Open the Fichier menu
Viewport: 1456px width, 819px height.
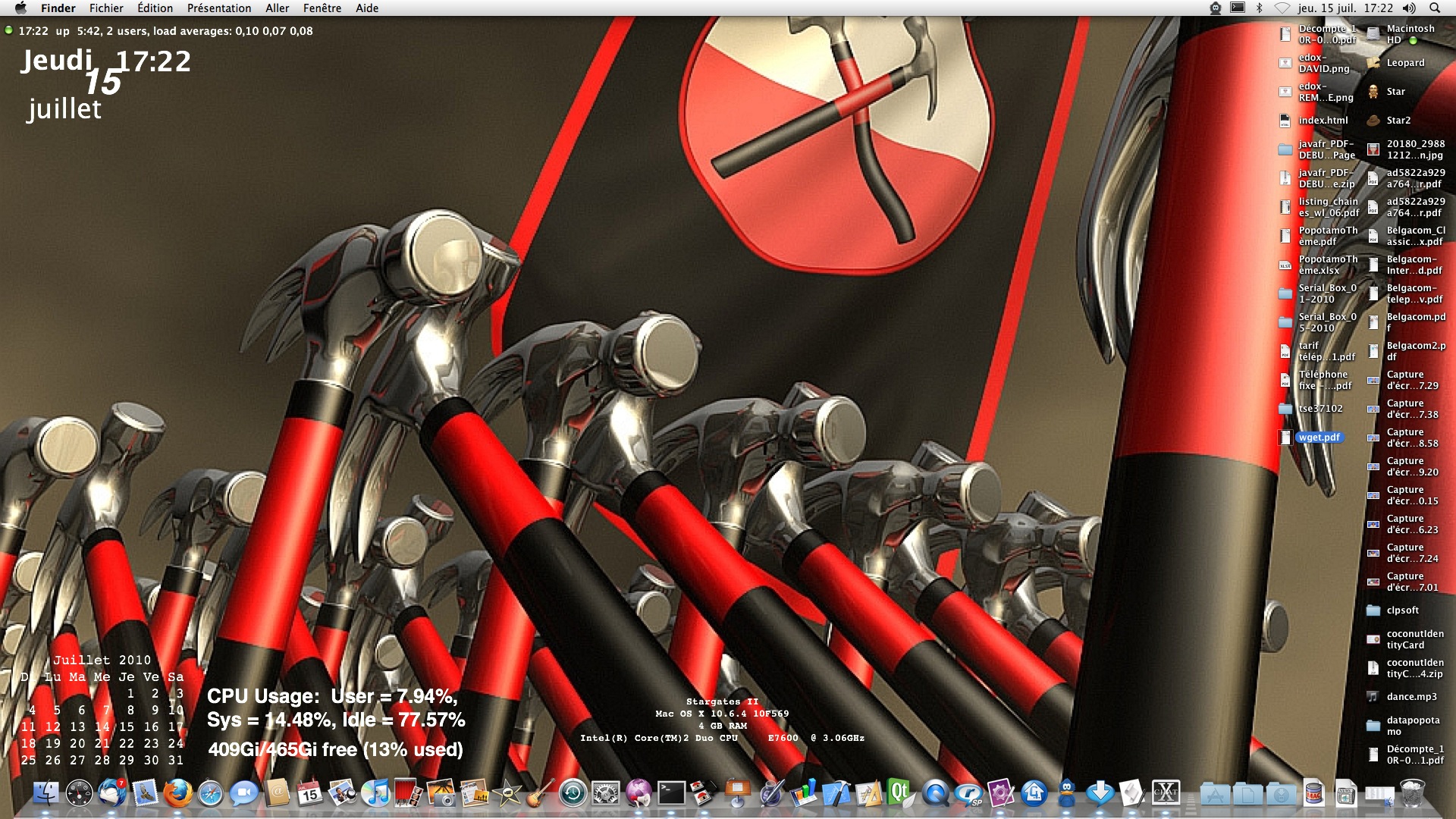[106, 8]
